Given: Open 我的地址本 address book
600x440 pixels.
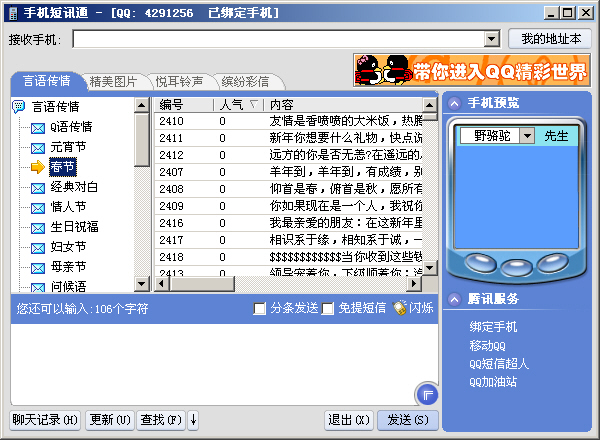Looking at the screenshot, I should point(550,39).
